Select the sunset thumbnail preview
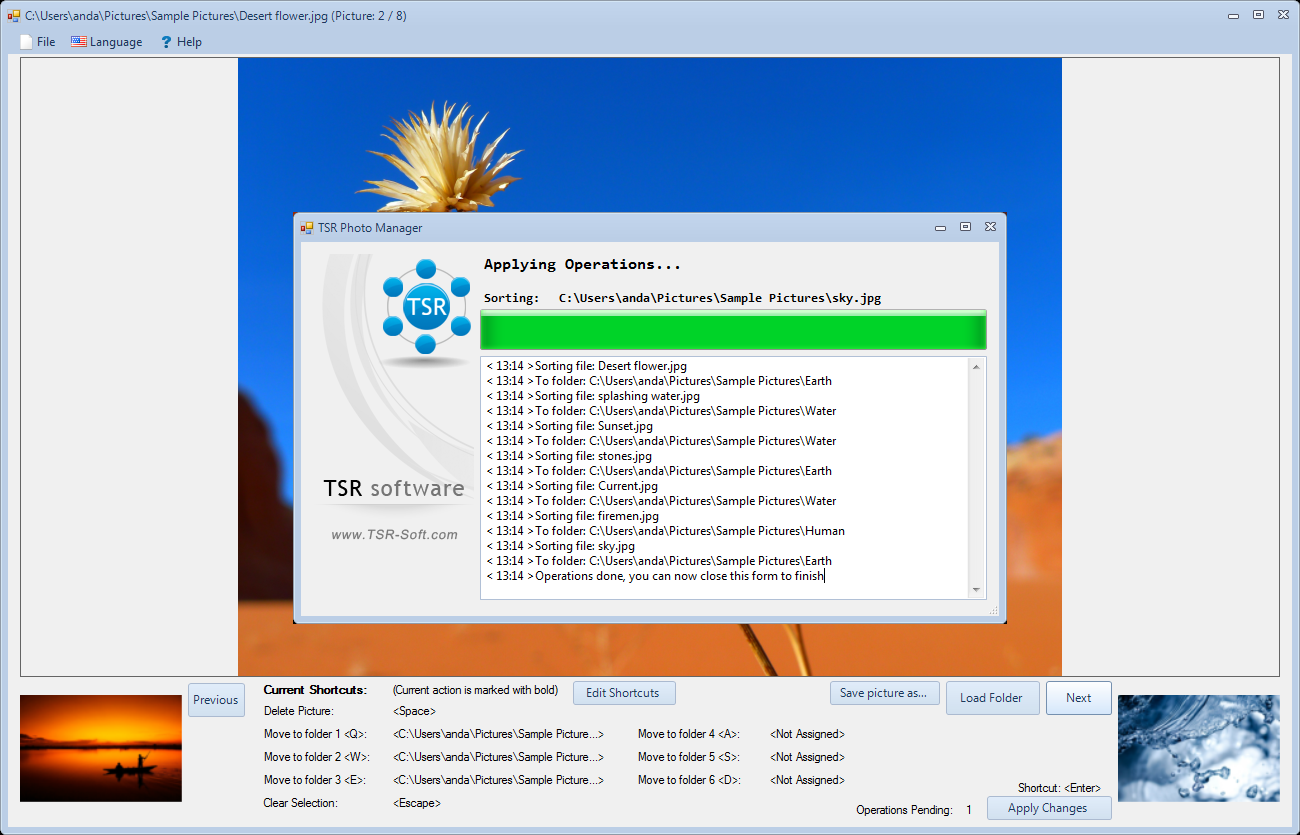 [x=101, y=748]
